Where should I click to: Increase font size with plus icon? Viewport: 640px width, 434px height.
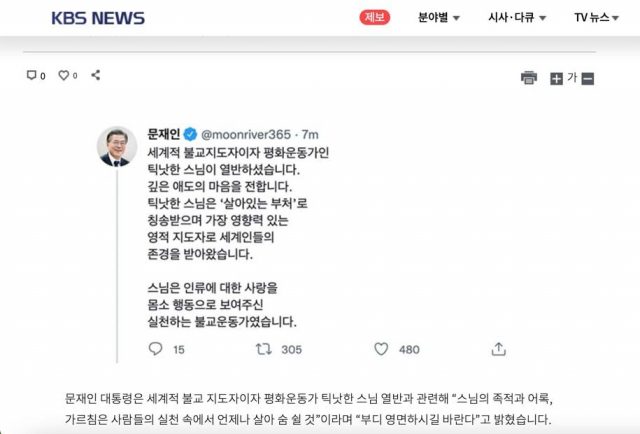[556, 78]
